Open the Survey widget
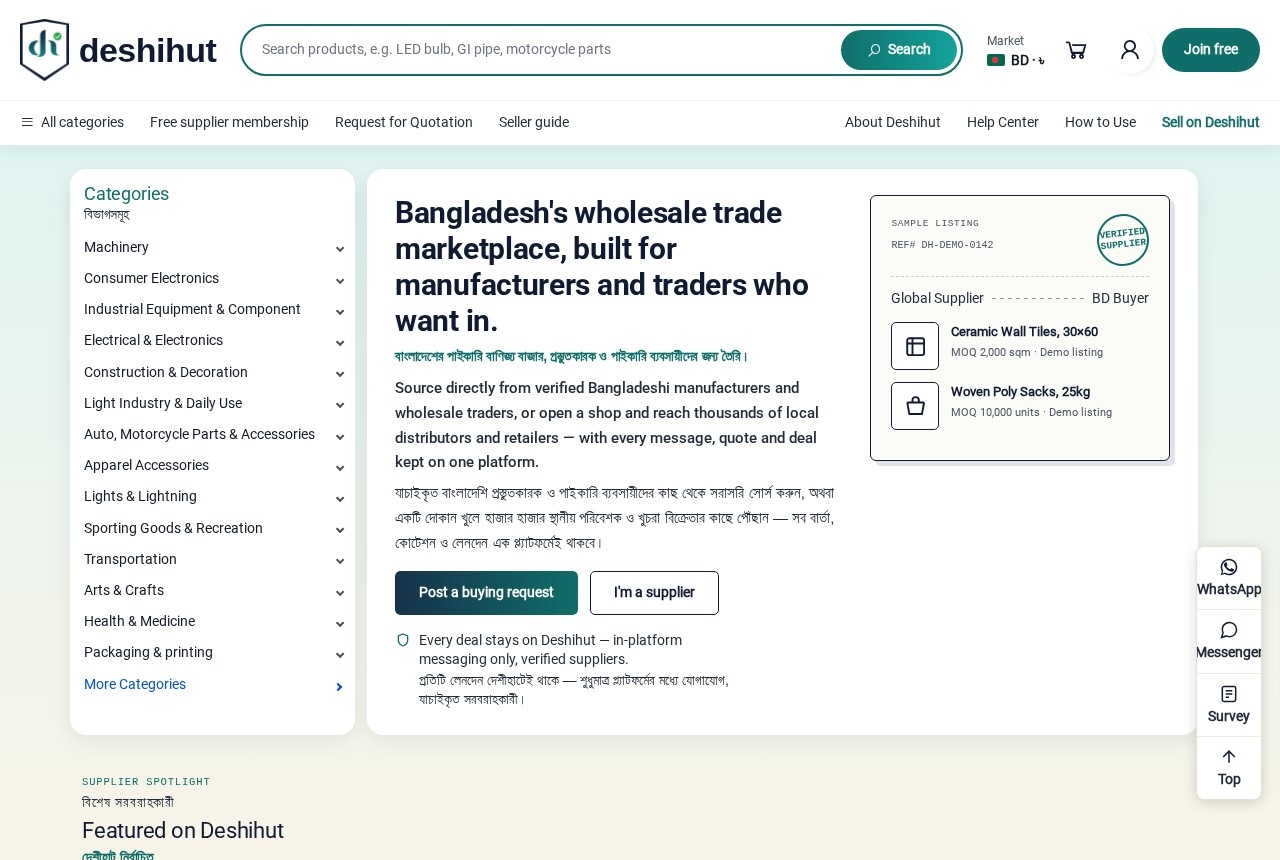 1229,705
